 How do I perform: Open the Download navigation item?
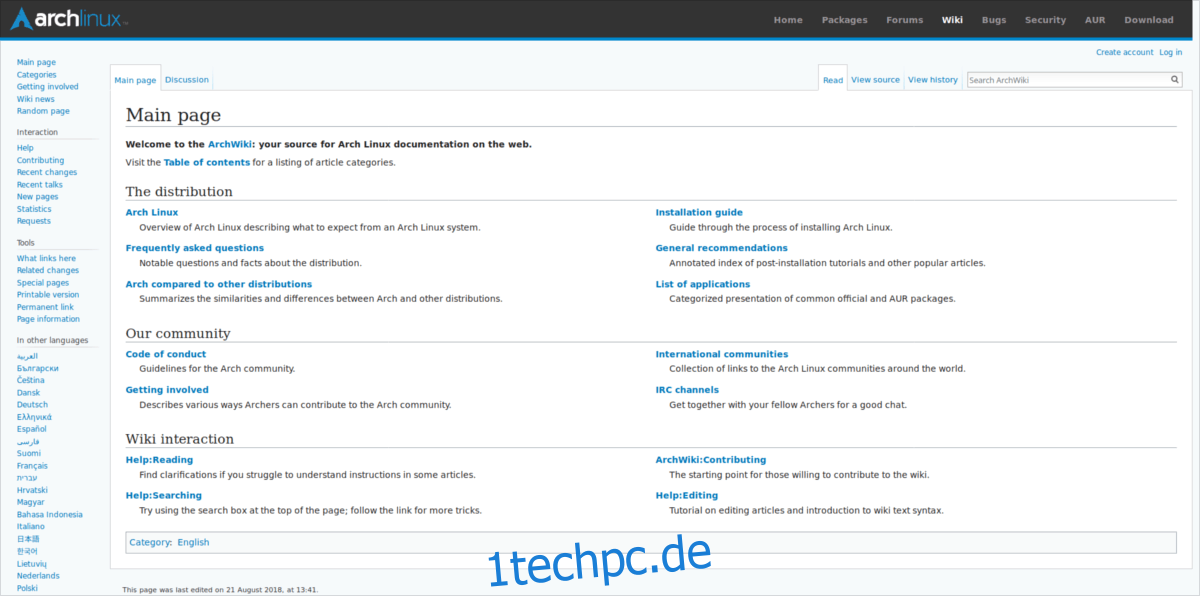coord(1149,20)
